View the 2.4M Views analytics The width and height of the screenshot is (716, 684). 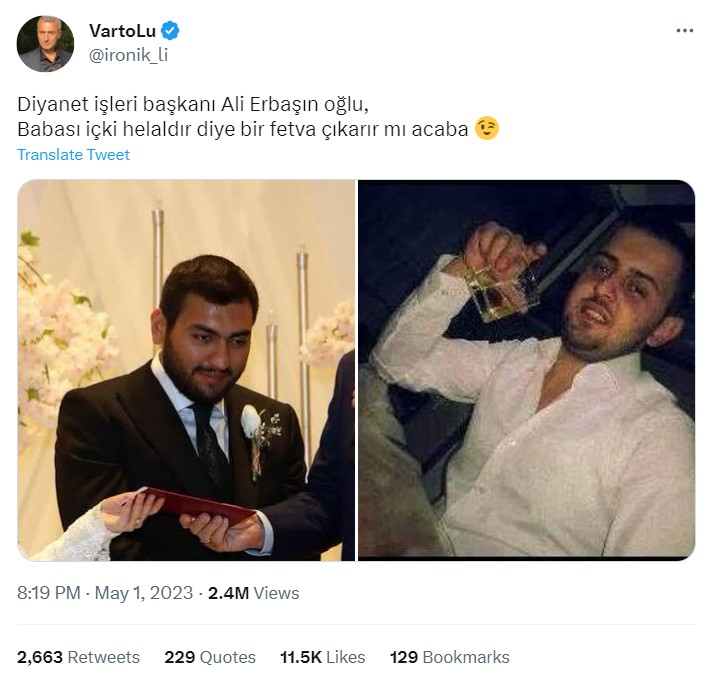click(253, 593)
